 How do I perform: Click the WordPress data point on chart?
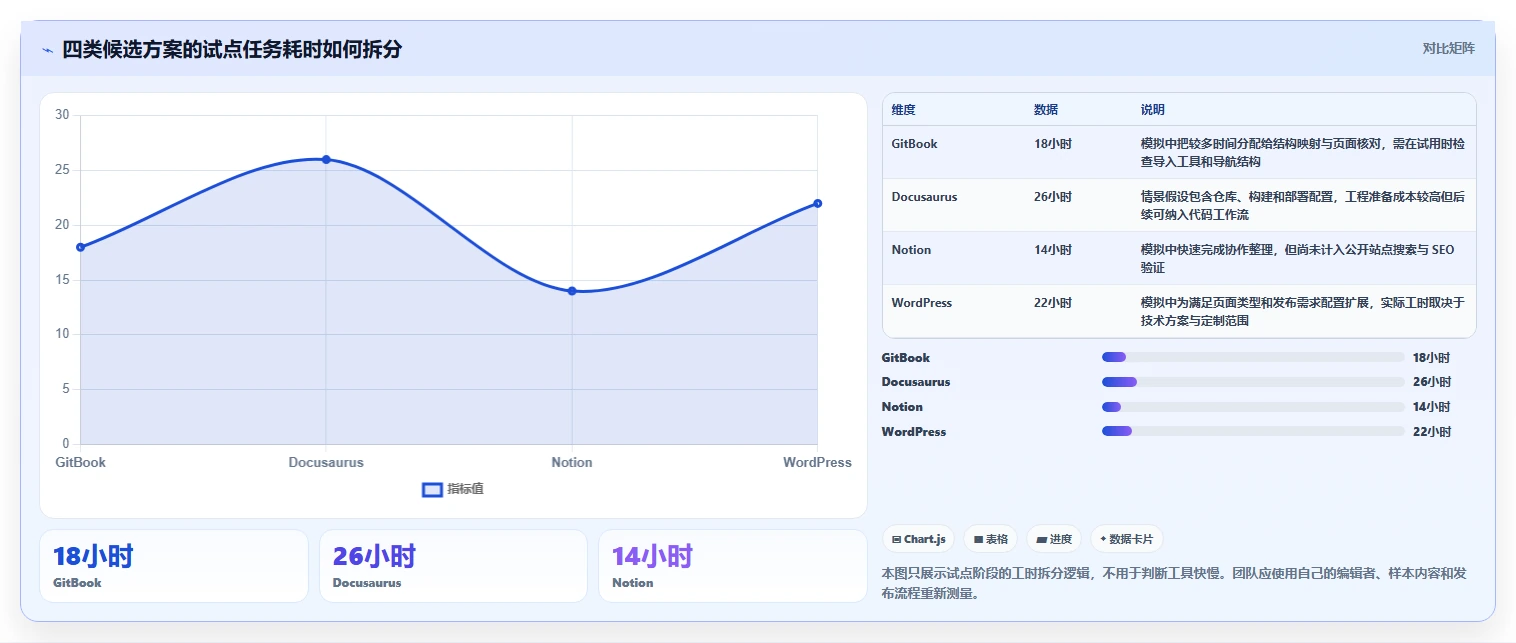(x=817, y=203)
